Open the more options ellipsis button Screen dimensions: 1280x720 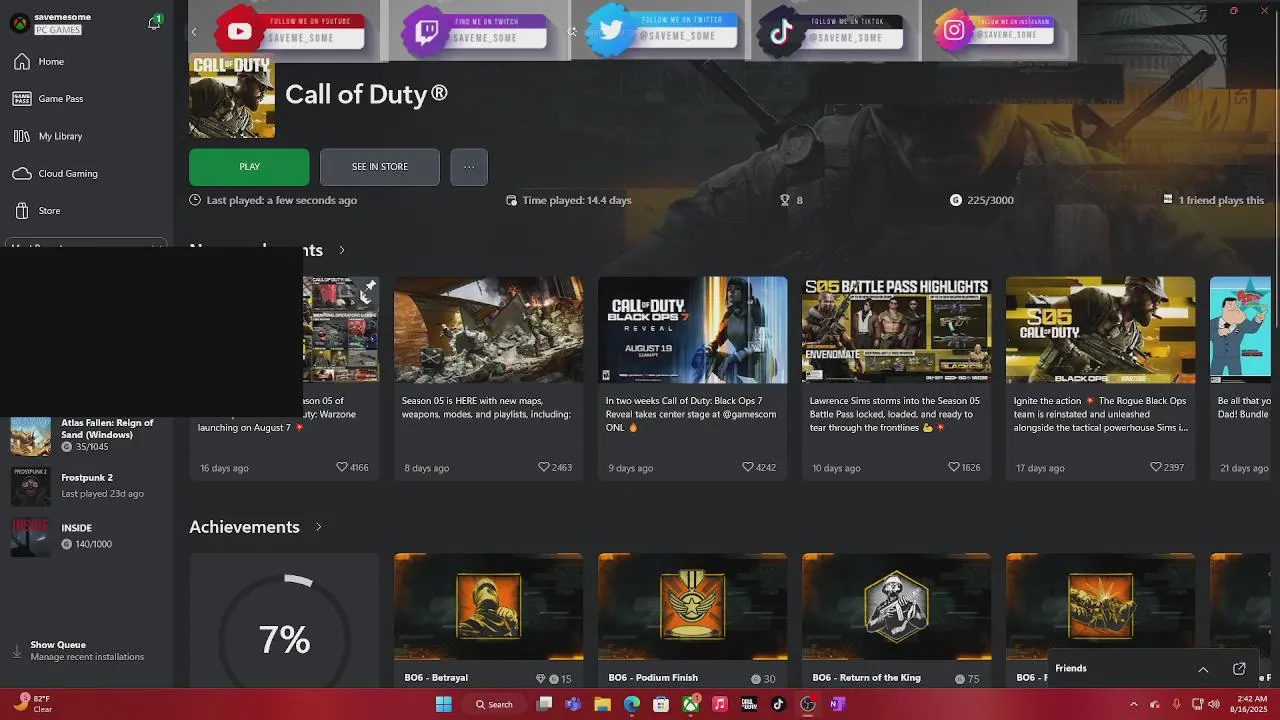pos(469,167)
